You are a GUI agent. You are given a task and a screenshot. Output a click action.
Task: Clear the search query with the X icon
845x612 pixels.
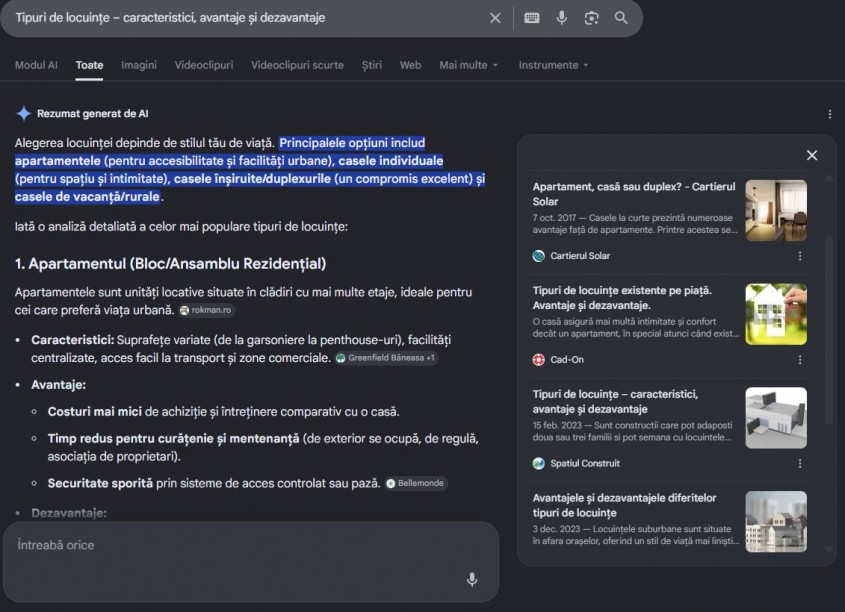tap(495, 18)
